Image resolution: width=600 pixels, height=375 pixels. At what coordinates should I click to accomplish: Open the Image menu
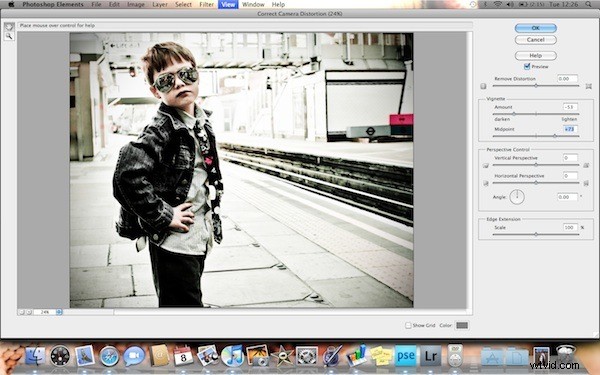(x=136, y=4)
